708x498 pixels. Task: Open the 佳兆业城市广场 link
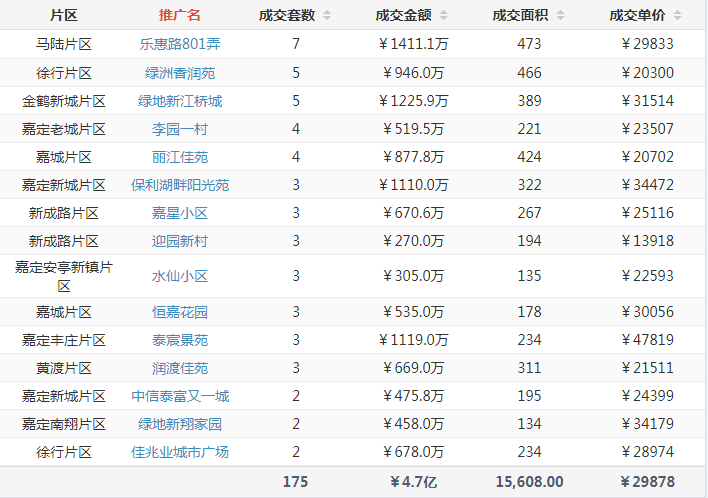pos(180,452)
